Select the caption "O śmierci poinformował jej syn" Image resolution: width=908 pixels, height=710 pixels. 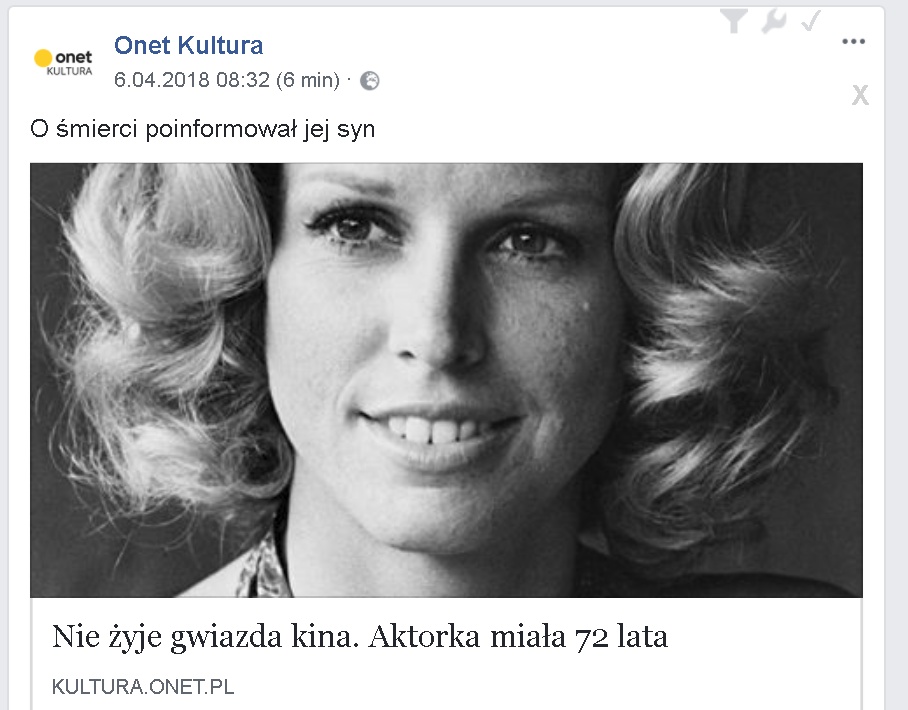[x=203, y=129]
